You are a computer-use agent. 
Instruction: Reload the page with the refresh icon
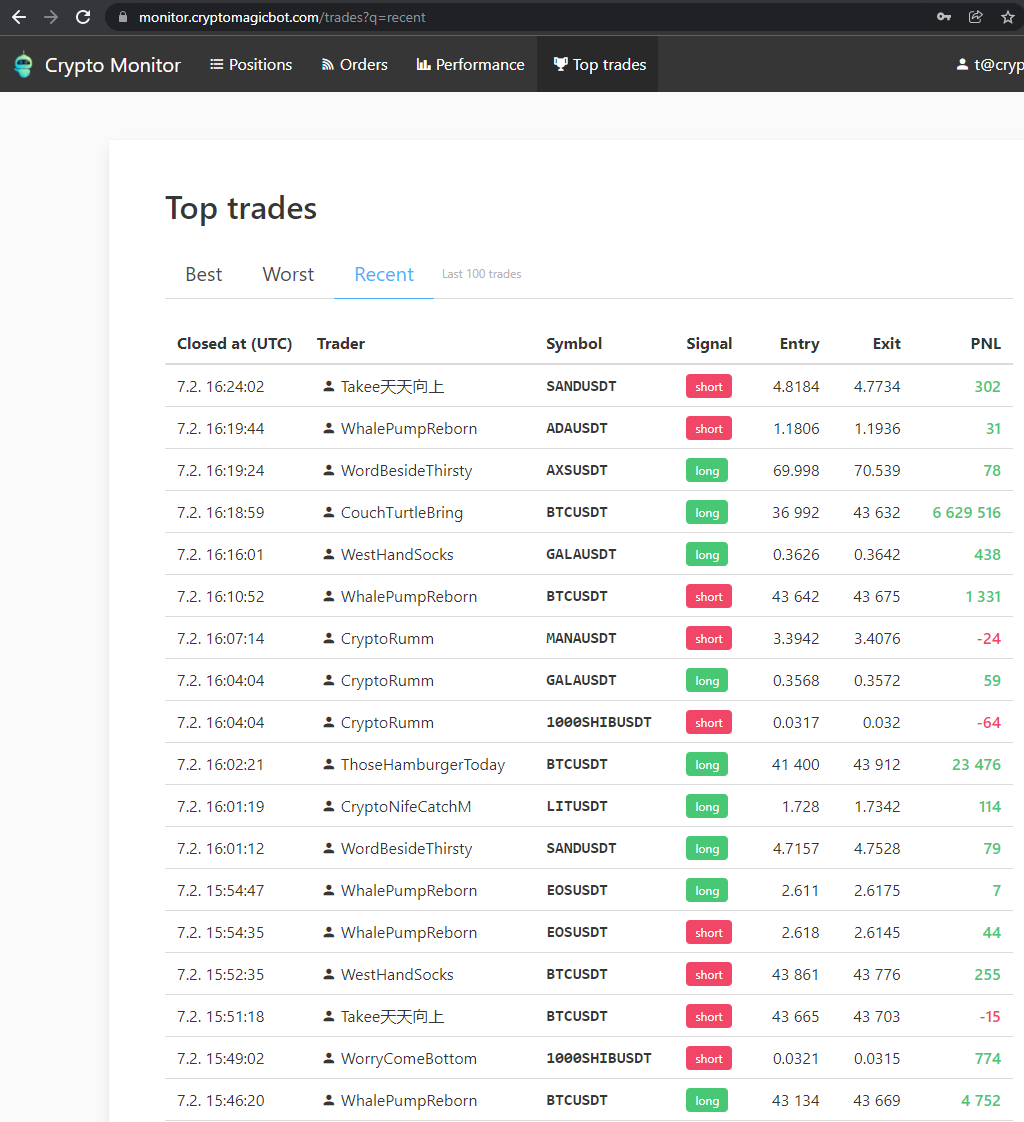(x=83, y=17)
